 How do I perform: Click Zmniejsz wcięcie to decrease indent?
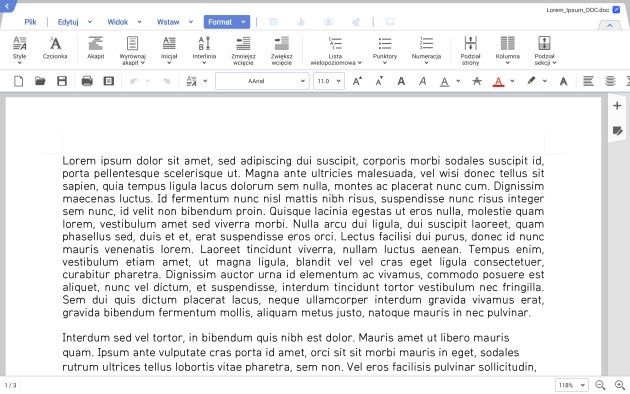pyautogui.click(x=243, y=51)
